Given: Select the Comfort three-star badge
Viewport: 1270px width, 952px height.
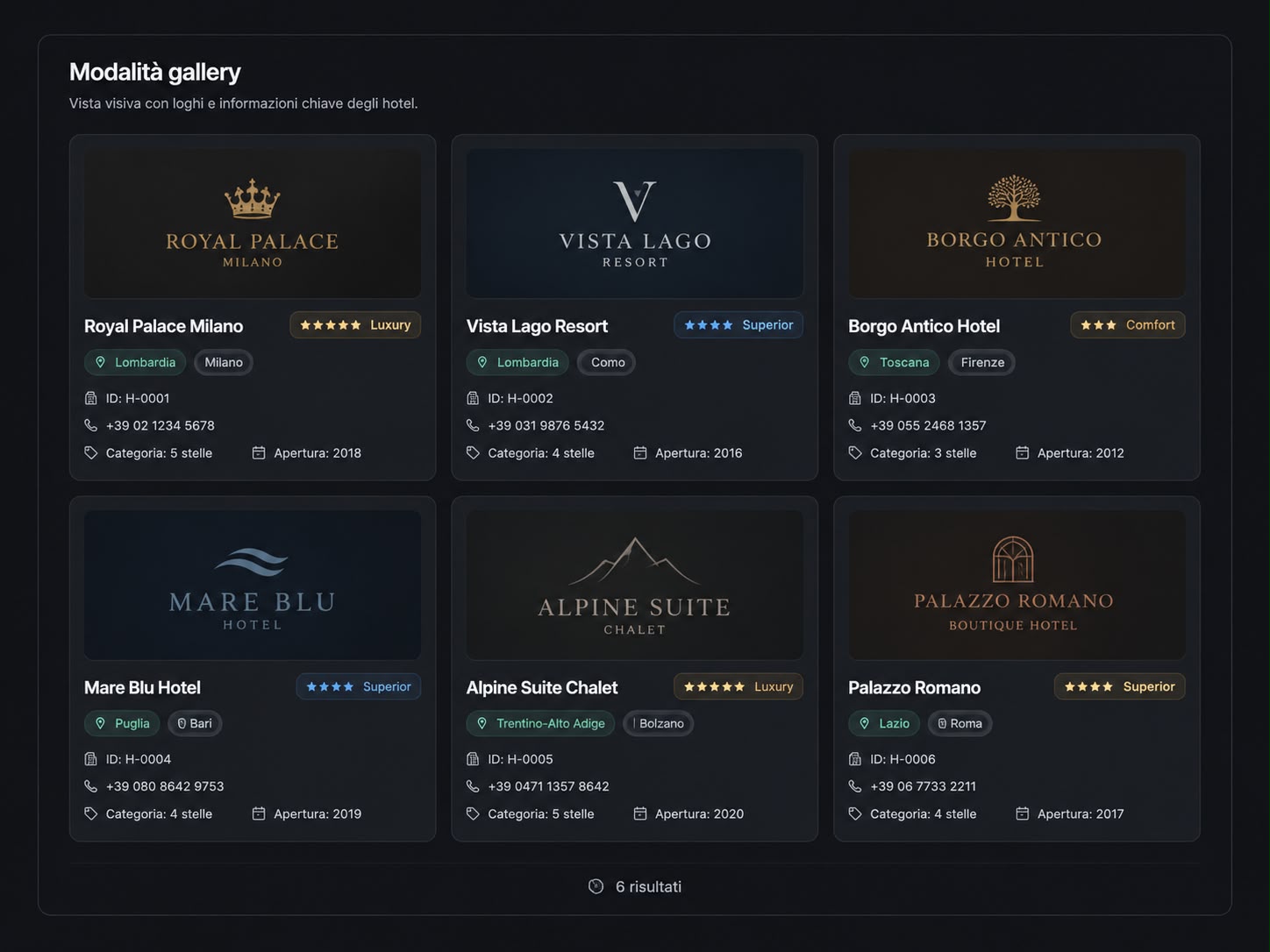Looking at the screenshot, I should 1128,325.
